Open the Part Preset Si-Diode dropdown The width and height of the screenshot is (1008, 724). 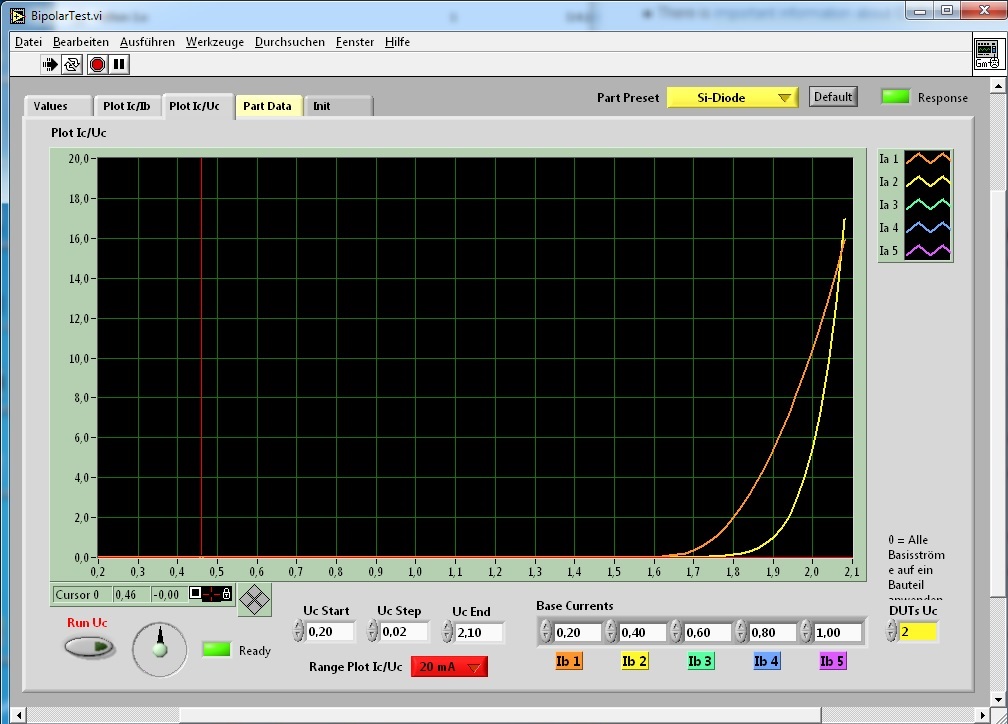732,97
